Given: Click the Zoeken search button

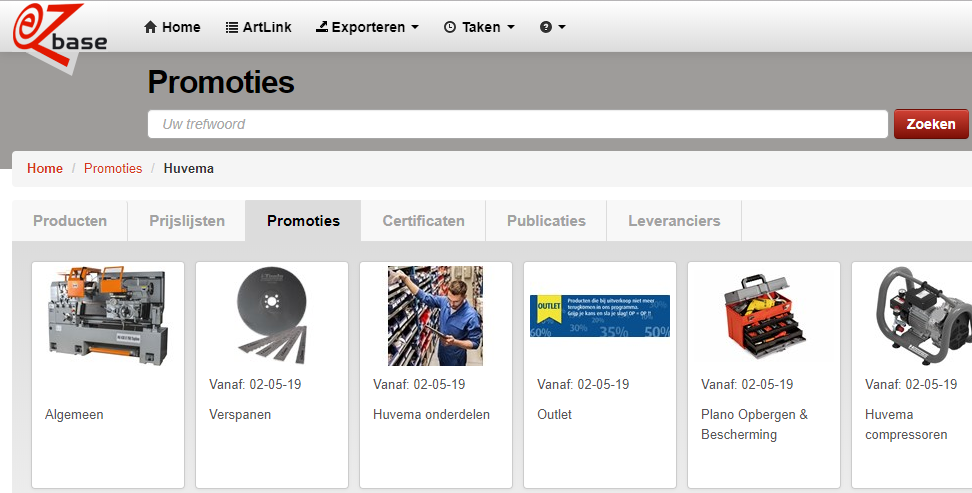Looking at the screenshot, I should pyautogui.click(x=930, y=124).
